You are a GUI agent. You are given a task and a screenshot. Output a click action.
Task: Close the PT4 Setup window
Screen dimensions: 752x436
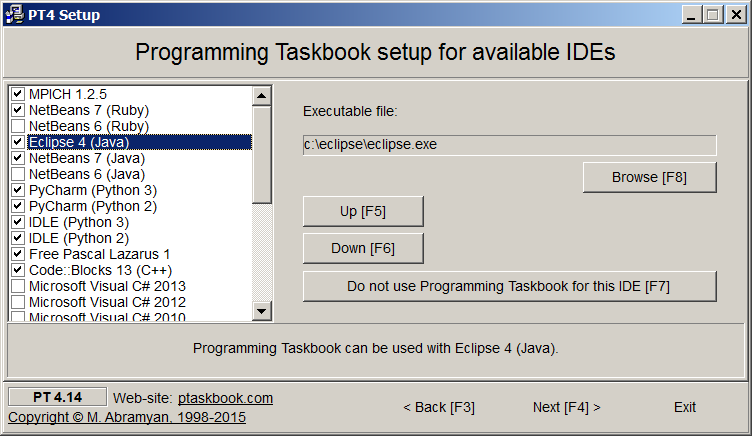pyautogui.click(x=736, y=15)
